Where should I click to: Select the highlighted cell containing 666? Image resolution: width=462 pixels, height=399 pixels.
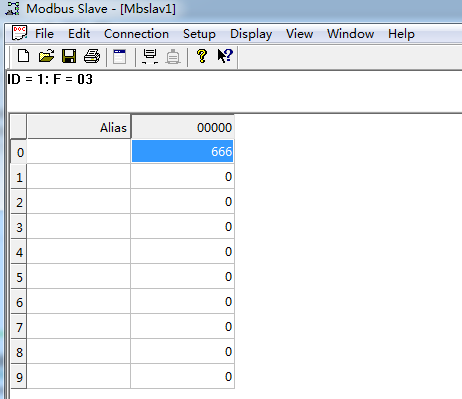pyautogui.click(x=182, y=151)
